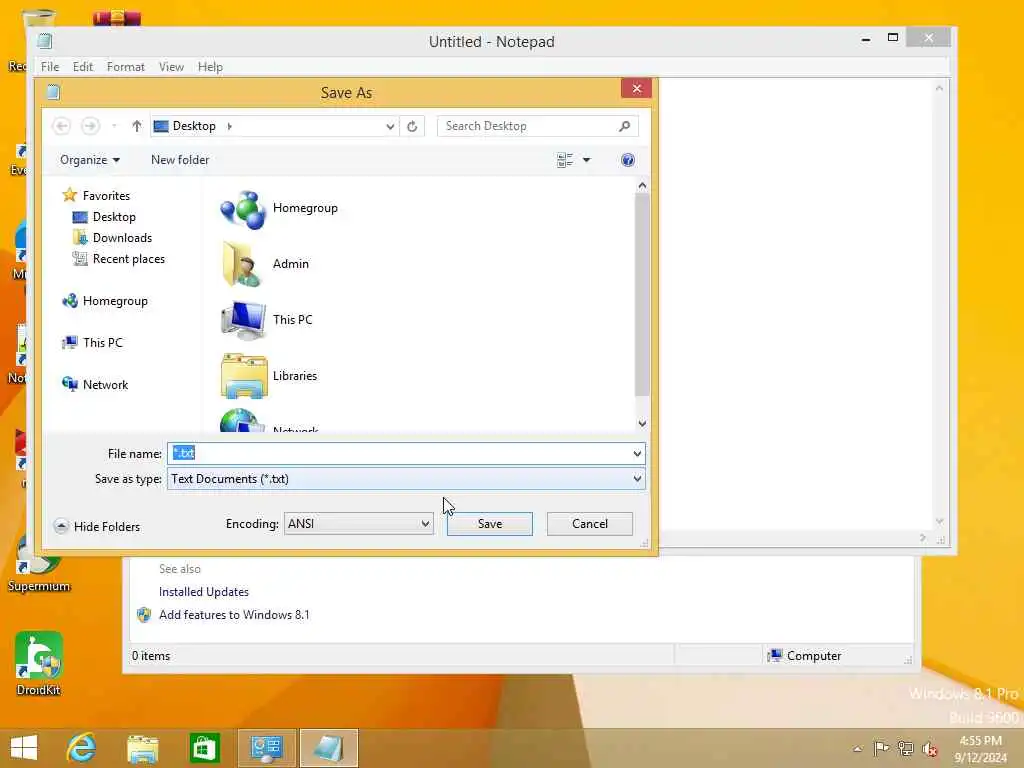The height and width of the screenshot is (768, 1024).
Task: Switch to the Control Panel taskbar window
Action: click(x=266, y=748)
